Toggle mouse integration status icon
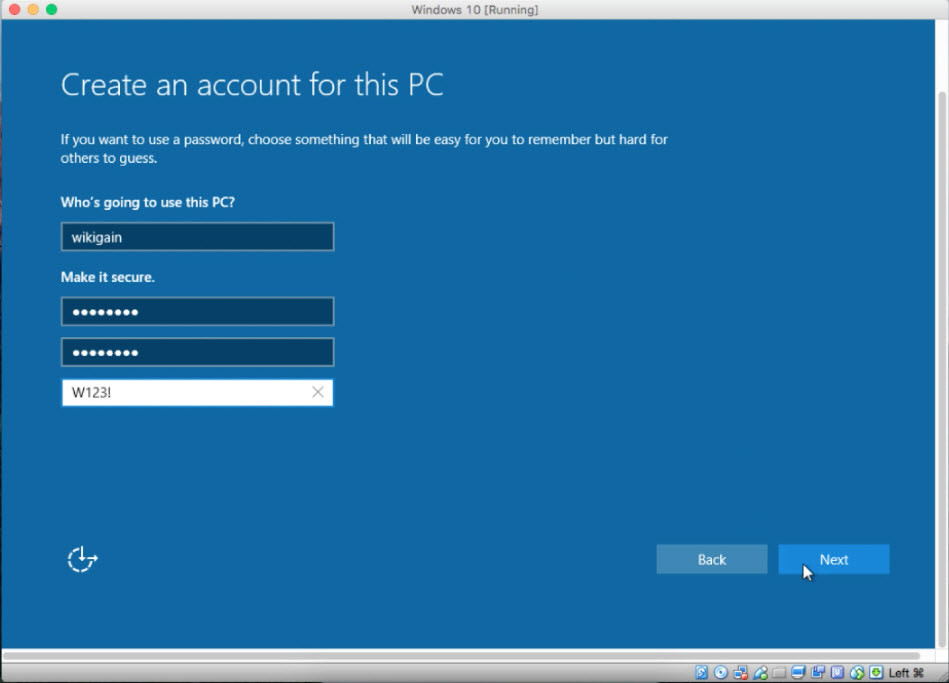The image size is (949, 683). [857, 672]
